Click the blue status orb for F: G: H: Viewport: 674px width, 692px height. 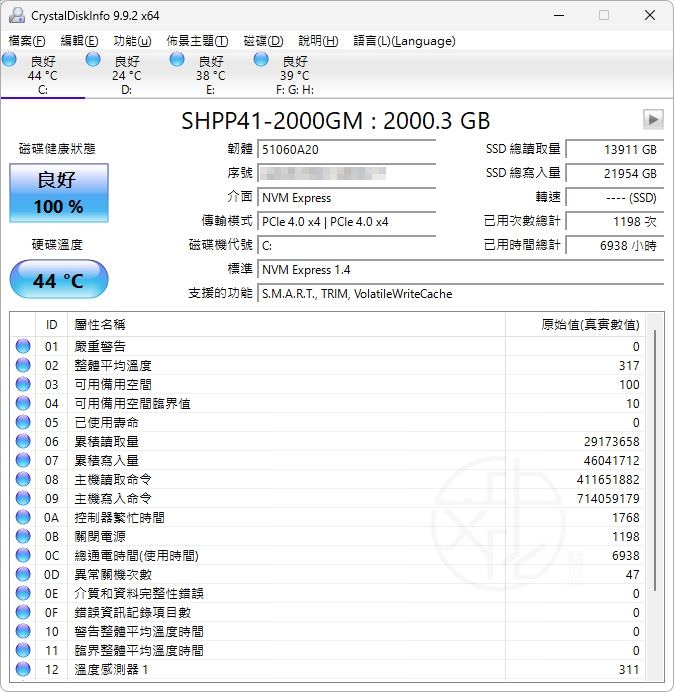point(261,59)
